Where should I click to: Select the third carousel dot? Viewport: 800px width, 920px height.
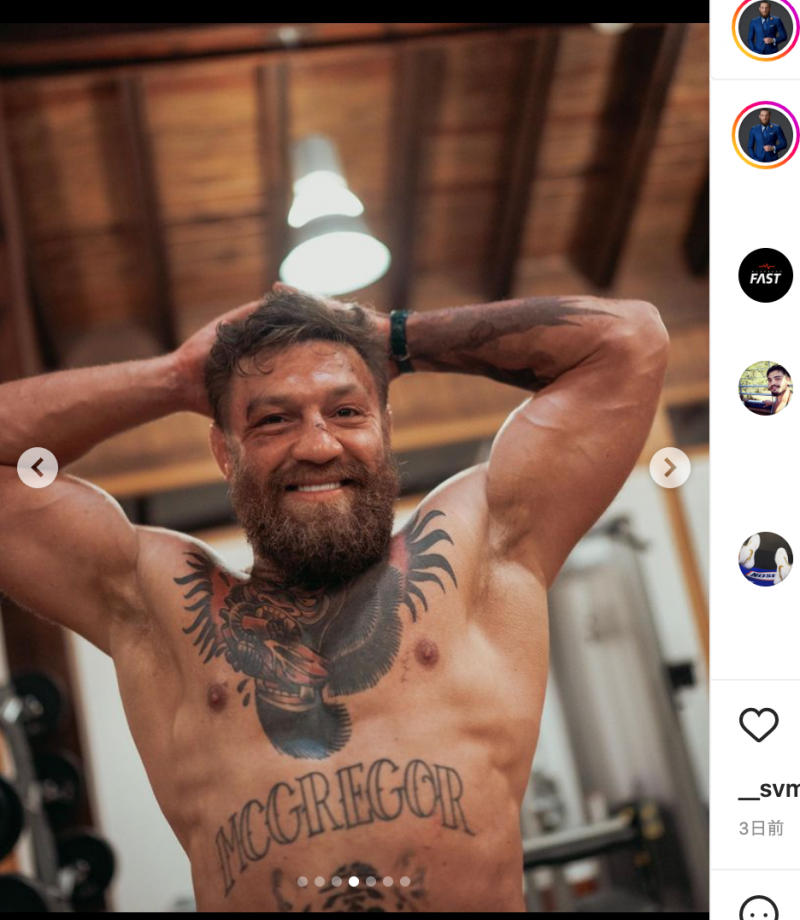tap(336, 882)
